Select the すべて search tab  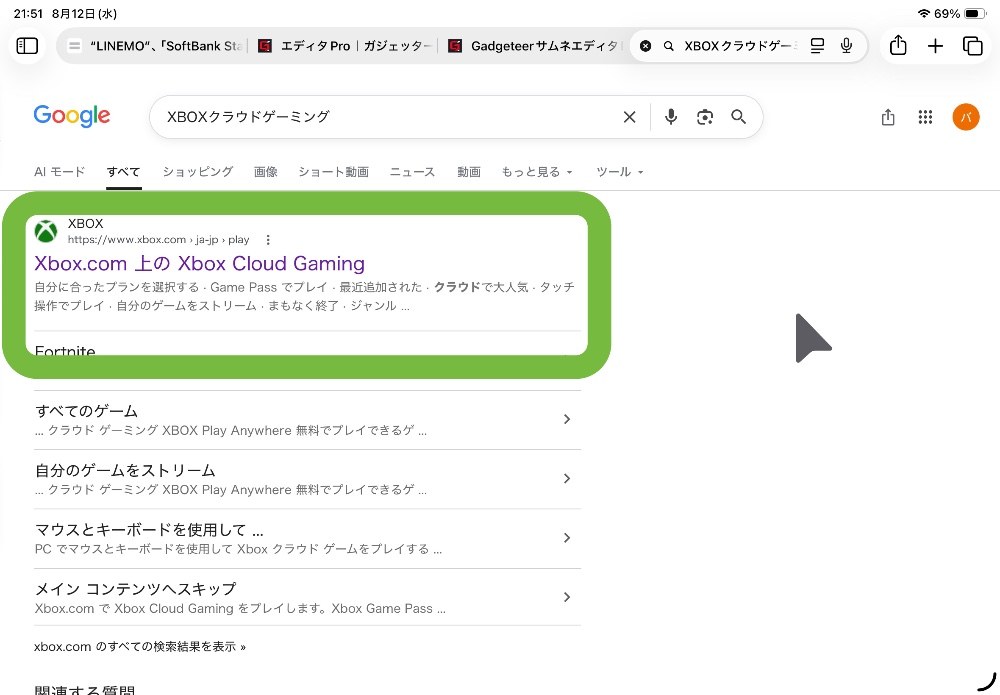[123, 172]
